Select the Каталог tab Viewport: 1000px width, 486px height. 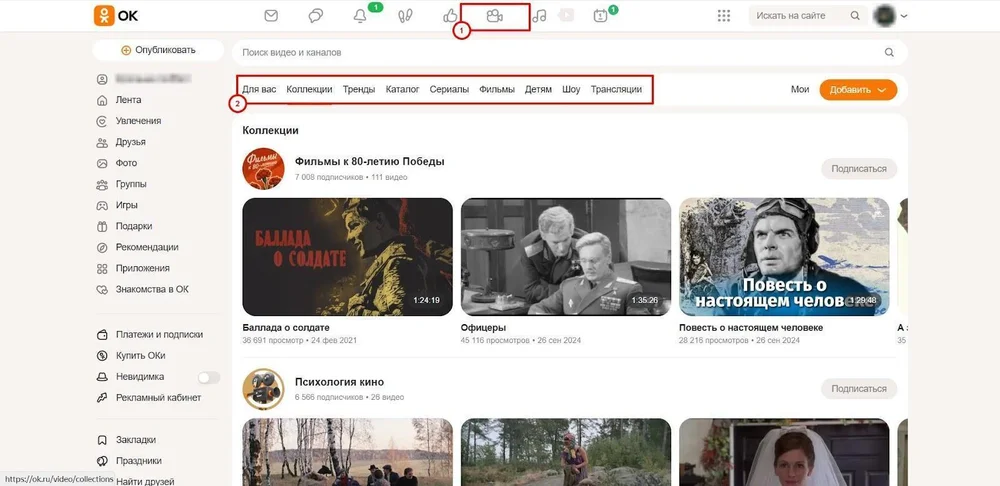(x=402, y=89)
